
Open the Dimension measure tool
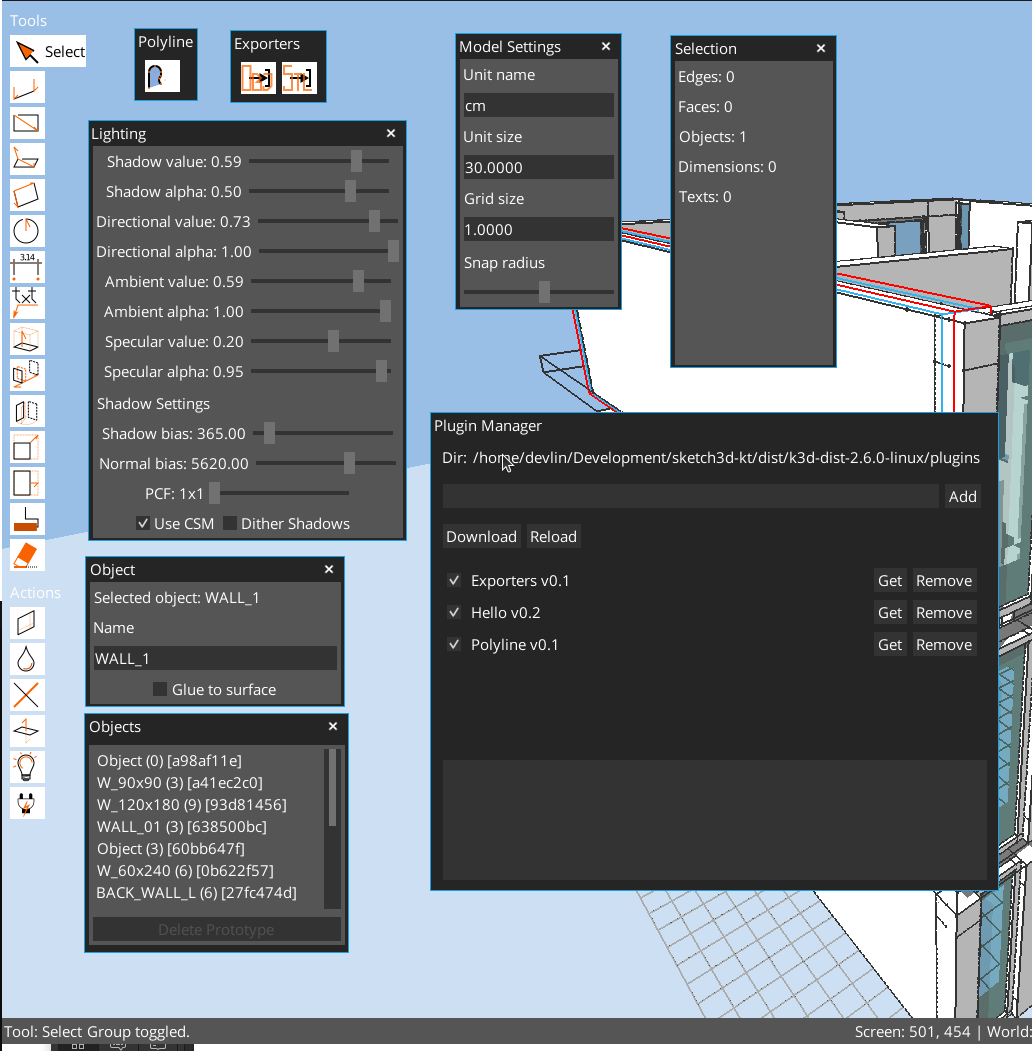click(x=27, y=267)
